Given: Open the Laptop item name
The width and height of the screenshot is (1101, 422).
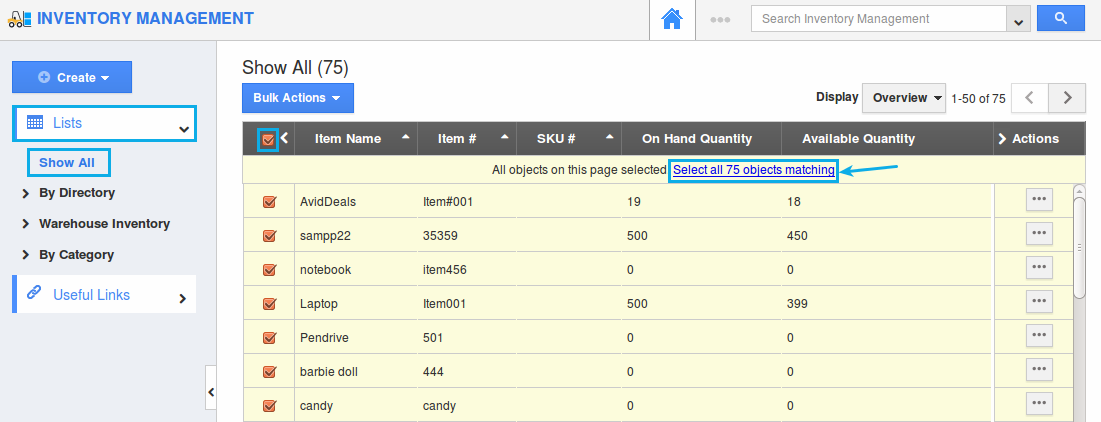Looking at the screenshot, I should (319, 304).
